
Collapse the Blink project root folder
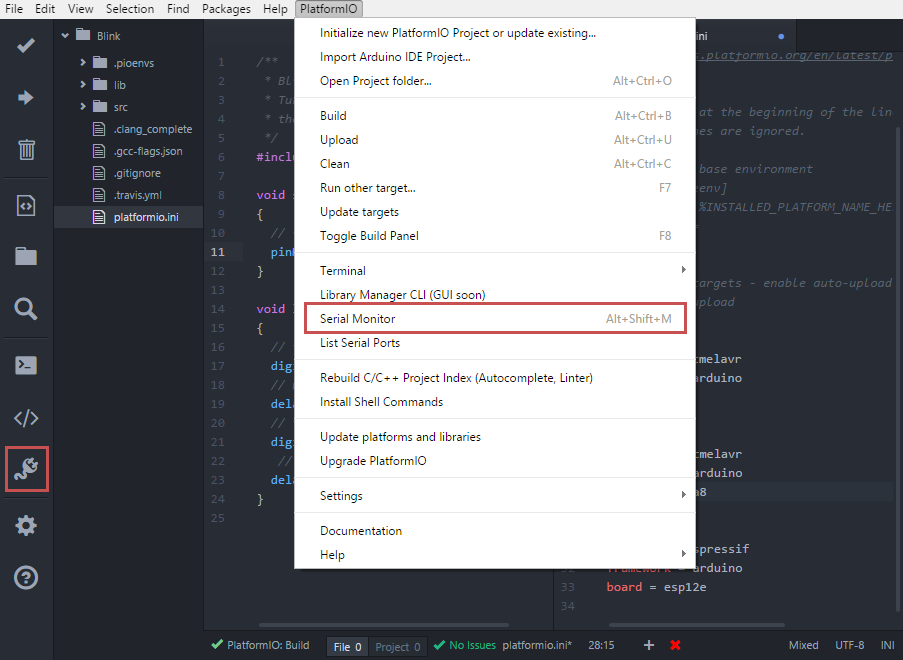[x=66, y=35]
